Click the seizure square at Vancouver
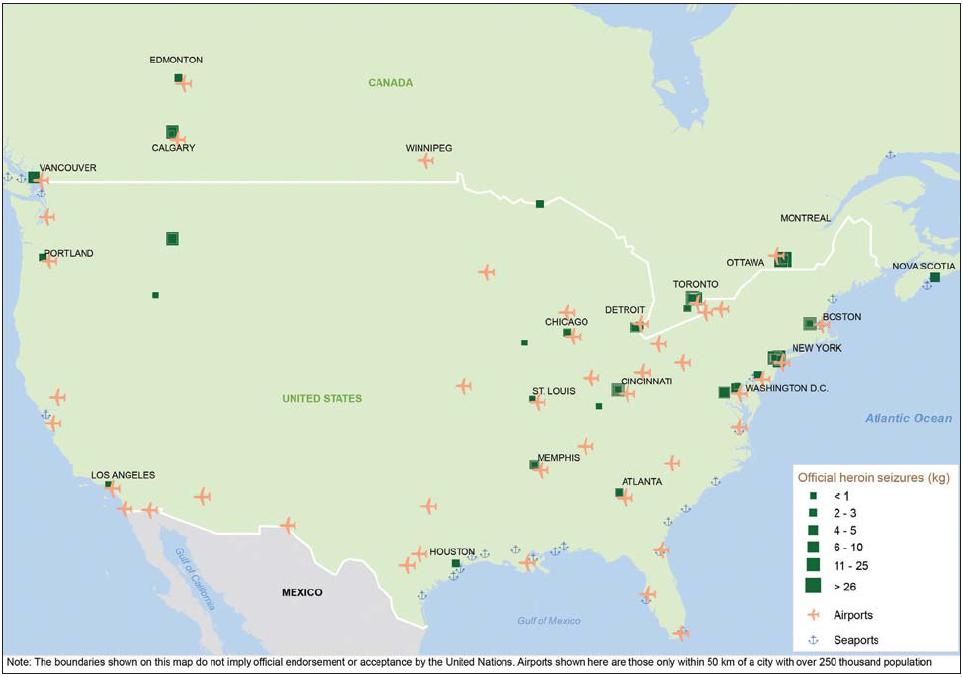The width and height of the screenshot is (963, 677). 34,177
